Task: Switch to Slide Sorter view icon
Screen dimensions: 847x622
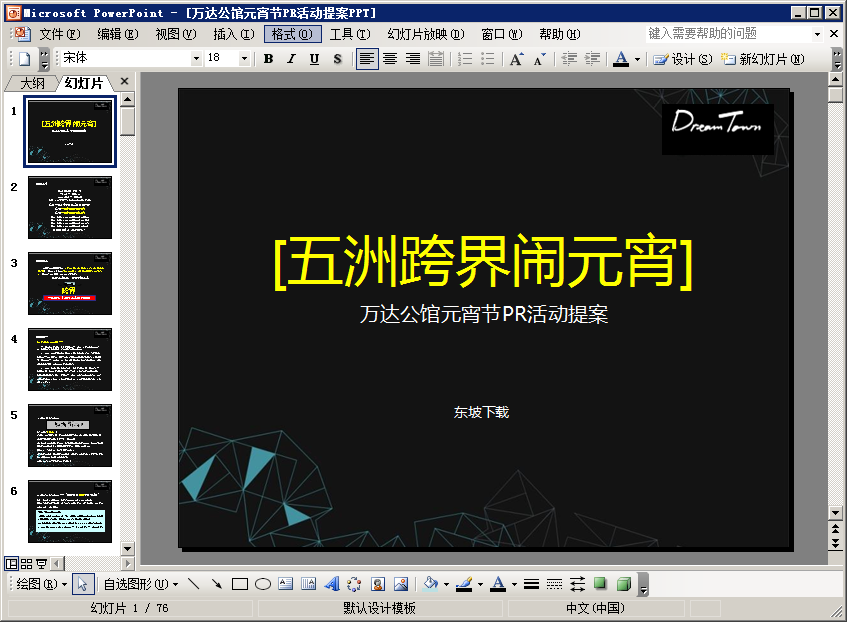Action: [x=26, y=564]
